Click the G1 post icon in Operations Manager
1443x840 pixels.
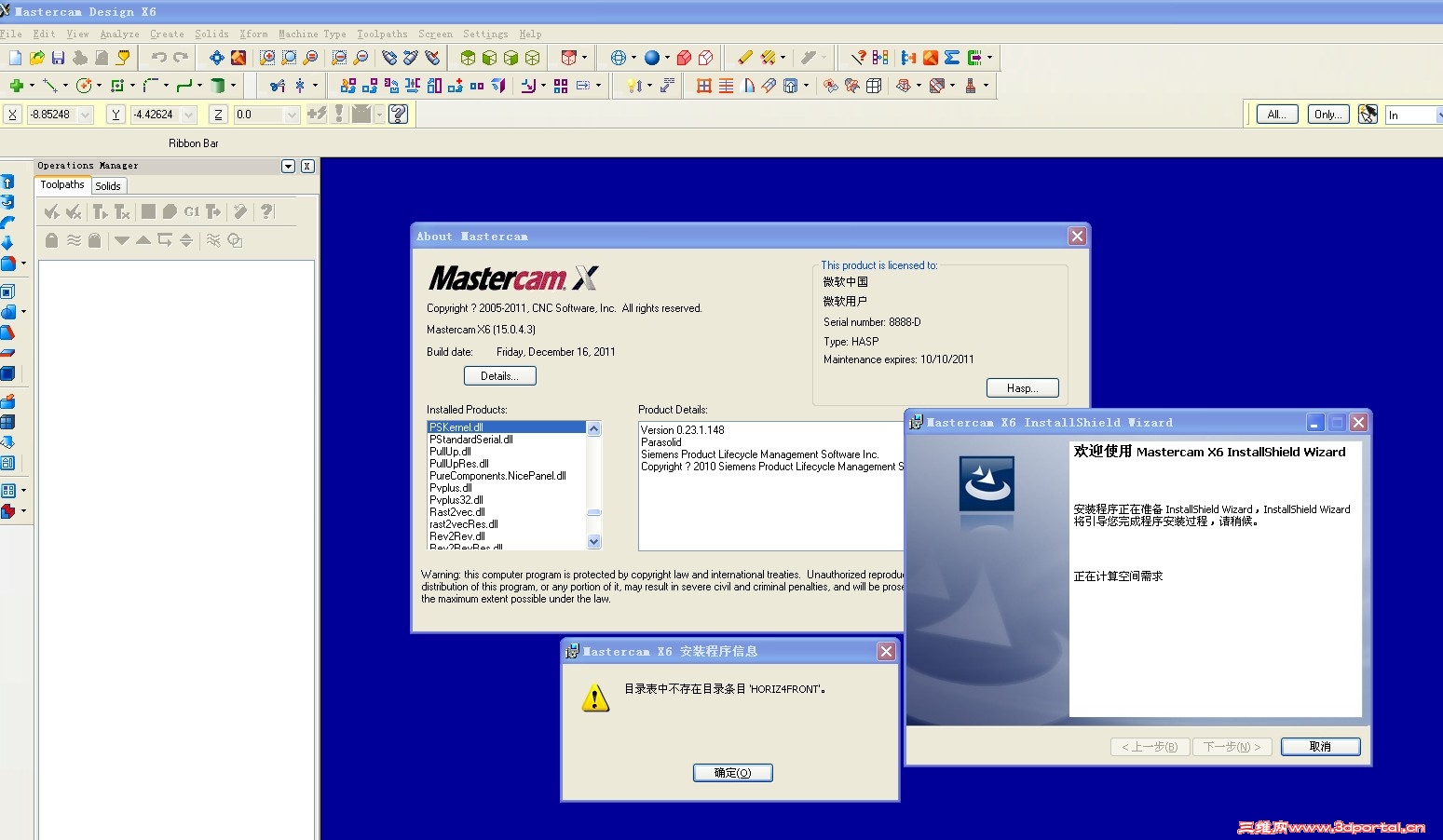pos(192,212)
